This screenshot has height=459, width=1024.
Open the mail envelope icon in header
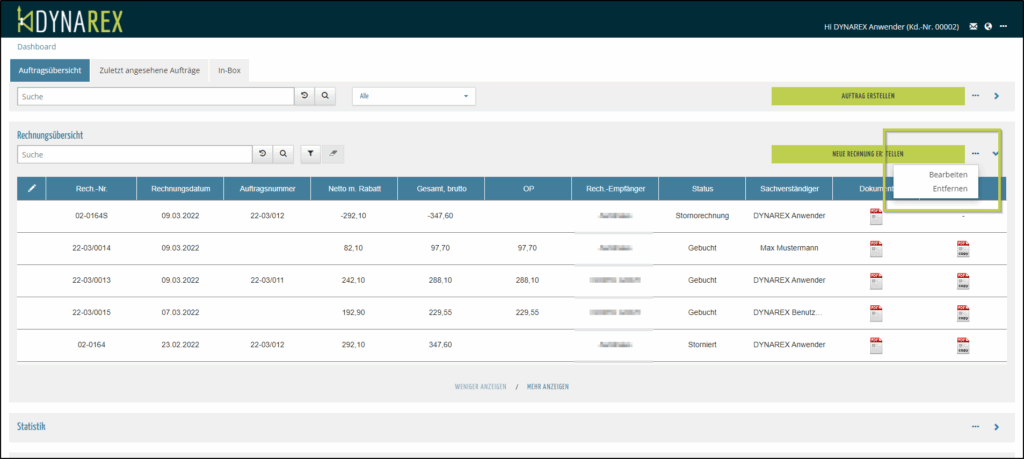click(x=973, y=26)
